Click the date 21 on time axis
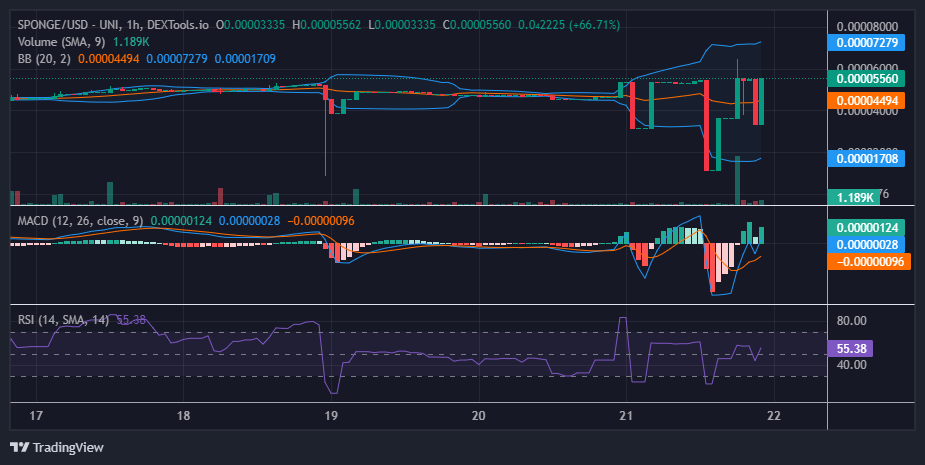 (626, 415)
